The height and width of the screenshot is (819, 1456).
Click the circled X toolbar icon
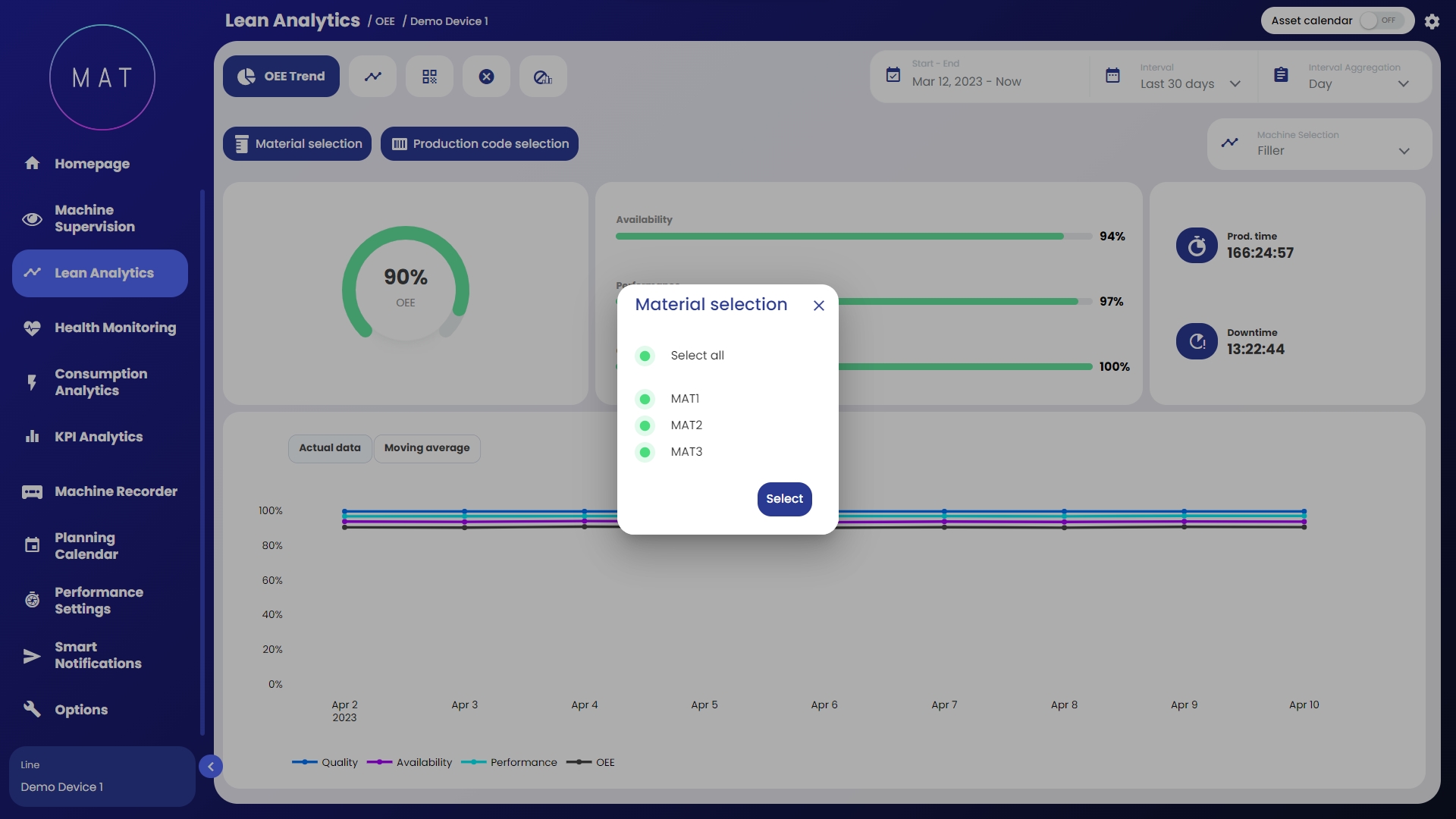pyautogui.click(x=486, y=77)
